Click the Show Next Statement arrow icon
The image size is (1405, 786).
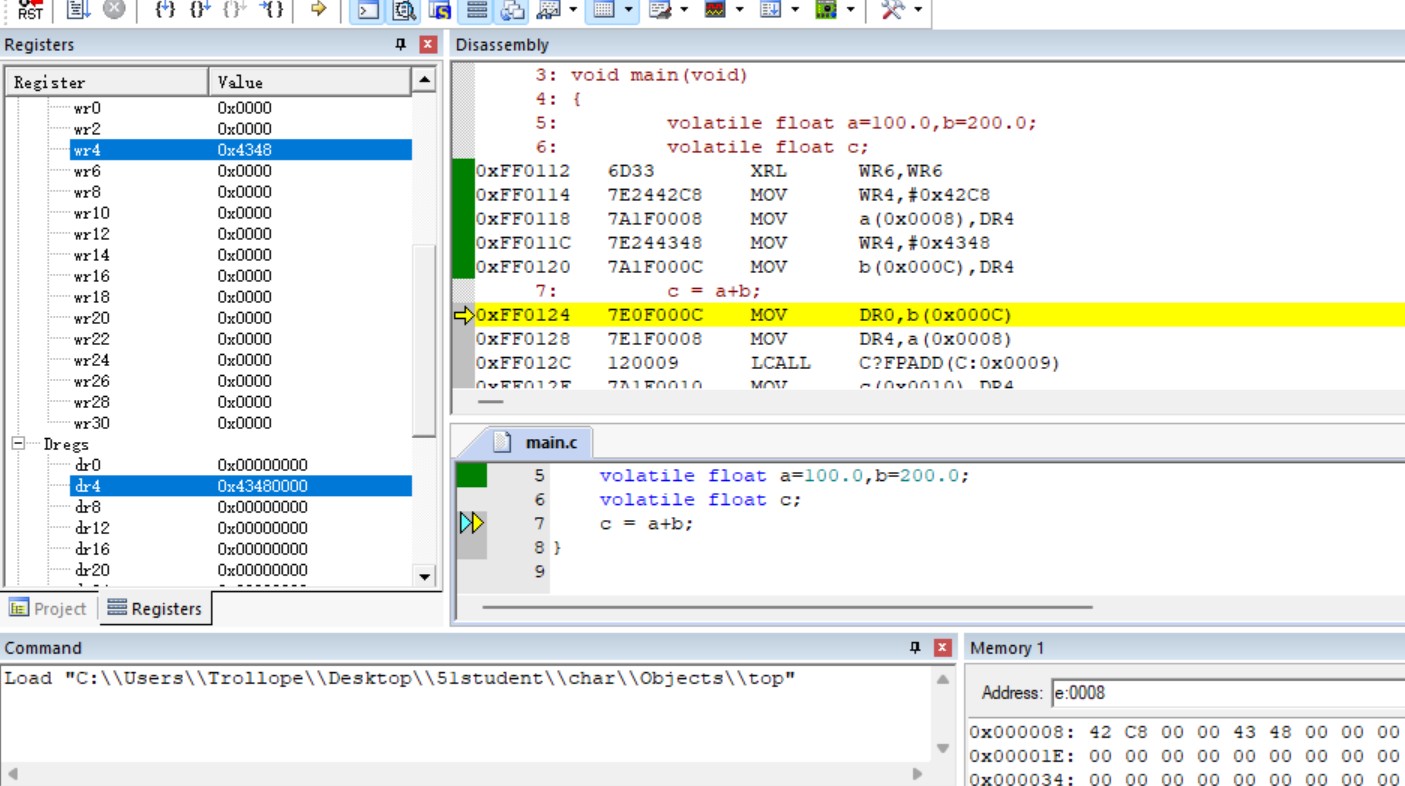(319, 10)
